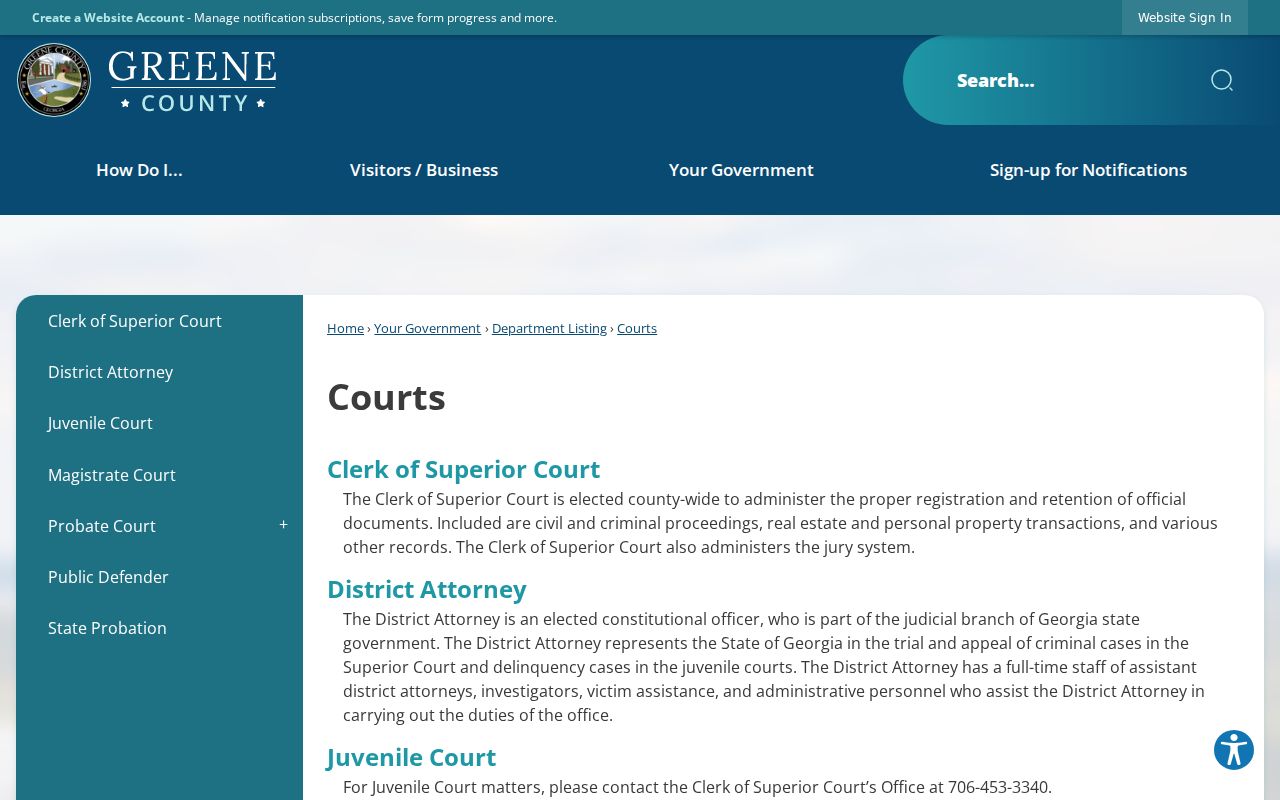Open the accessibility options widget
Screen dimensions: 1280x800
point(1234,750)
